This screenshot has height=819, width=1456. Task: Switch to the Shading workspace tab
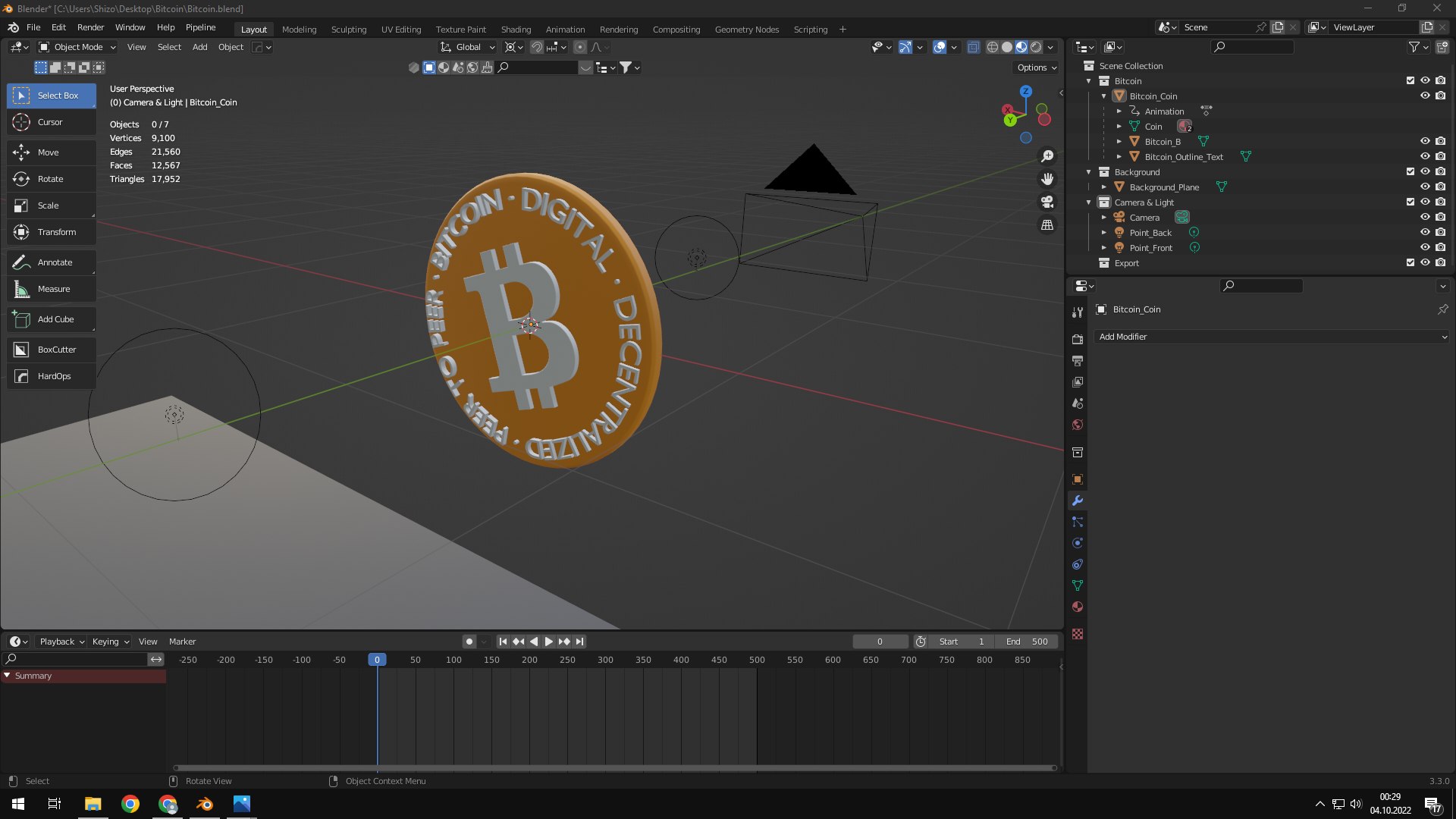516,30
